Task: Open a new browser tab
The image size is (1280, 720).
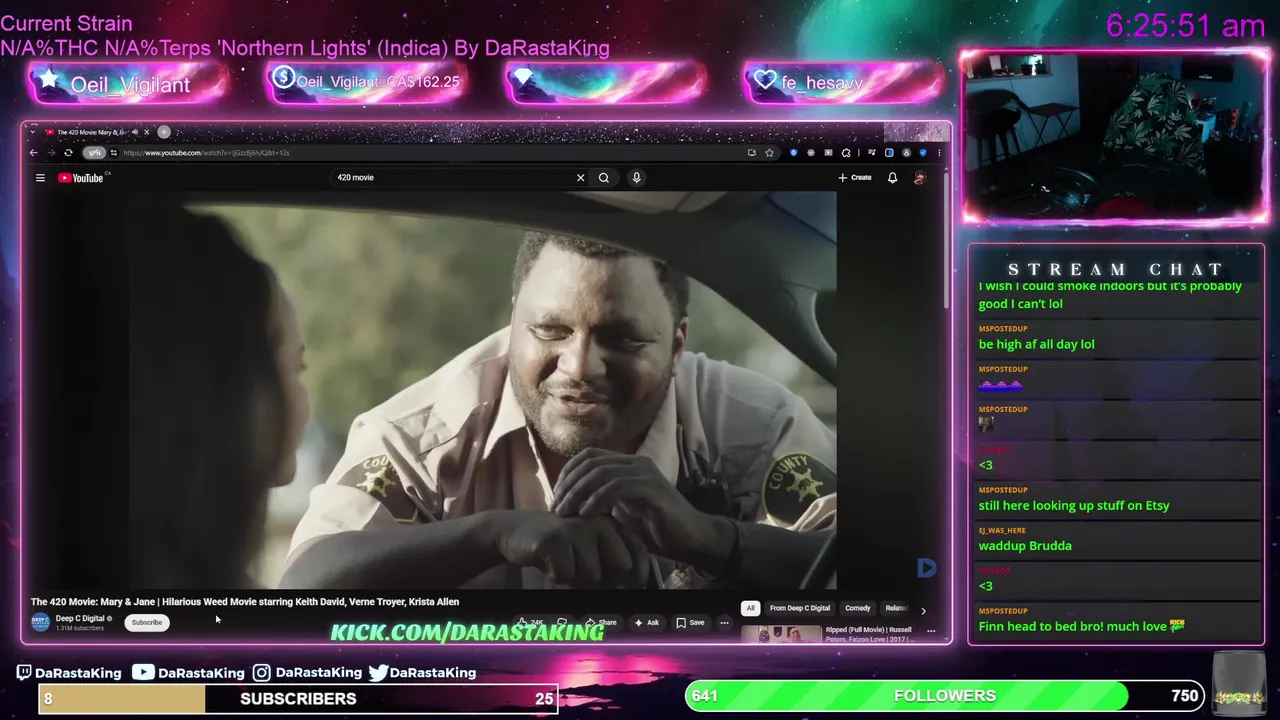Action: (164, 132)
